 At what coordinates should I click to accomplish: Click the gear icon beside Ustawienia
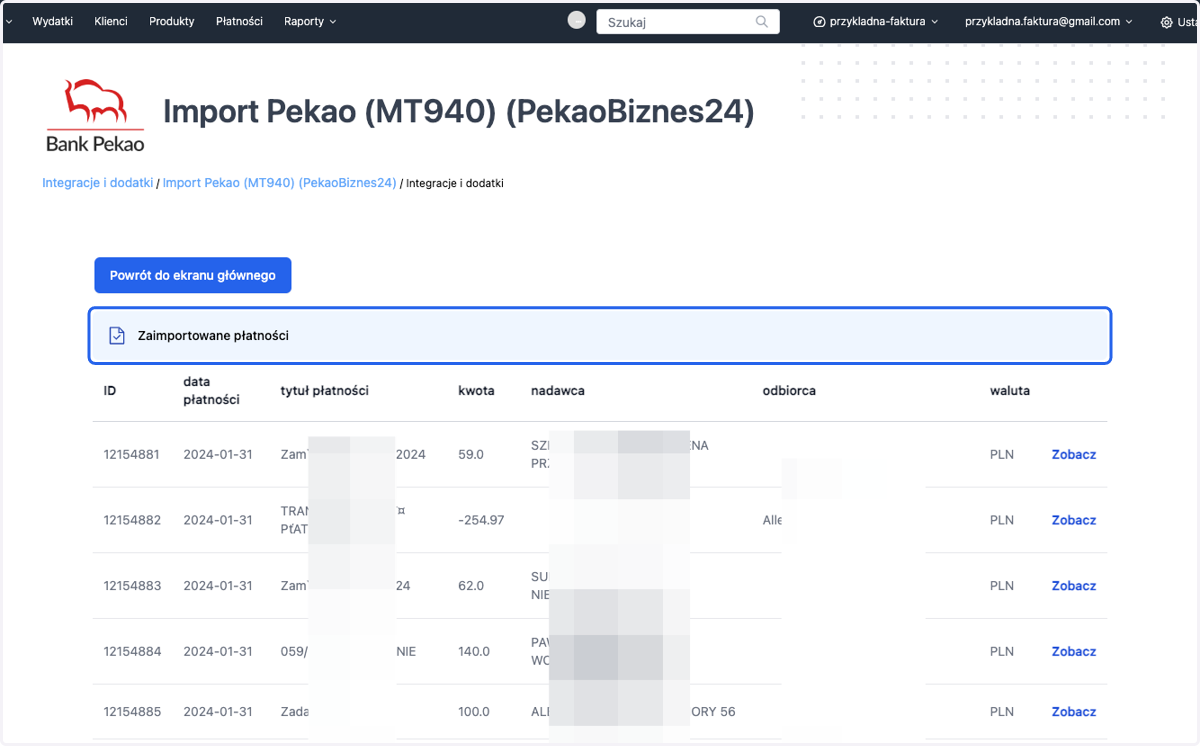coord(1166,22)
